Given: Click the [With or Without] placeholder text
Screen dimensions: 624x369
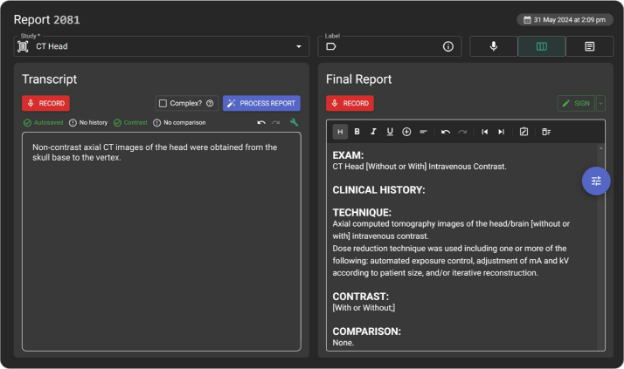Looking at the screenshot, I should [x=364, y=308].
